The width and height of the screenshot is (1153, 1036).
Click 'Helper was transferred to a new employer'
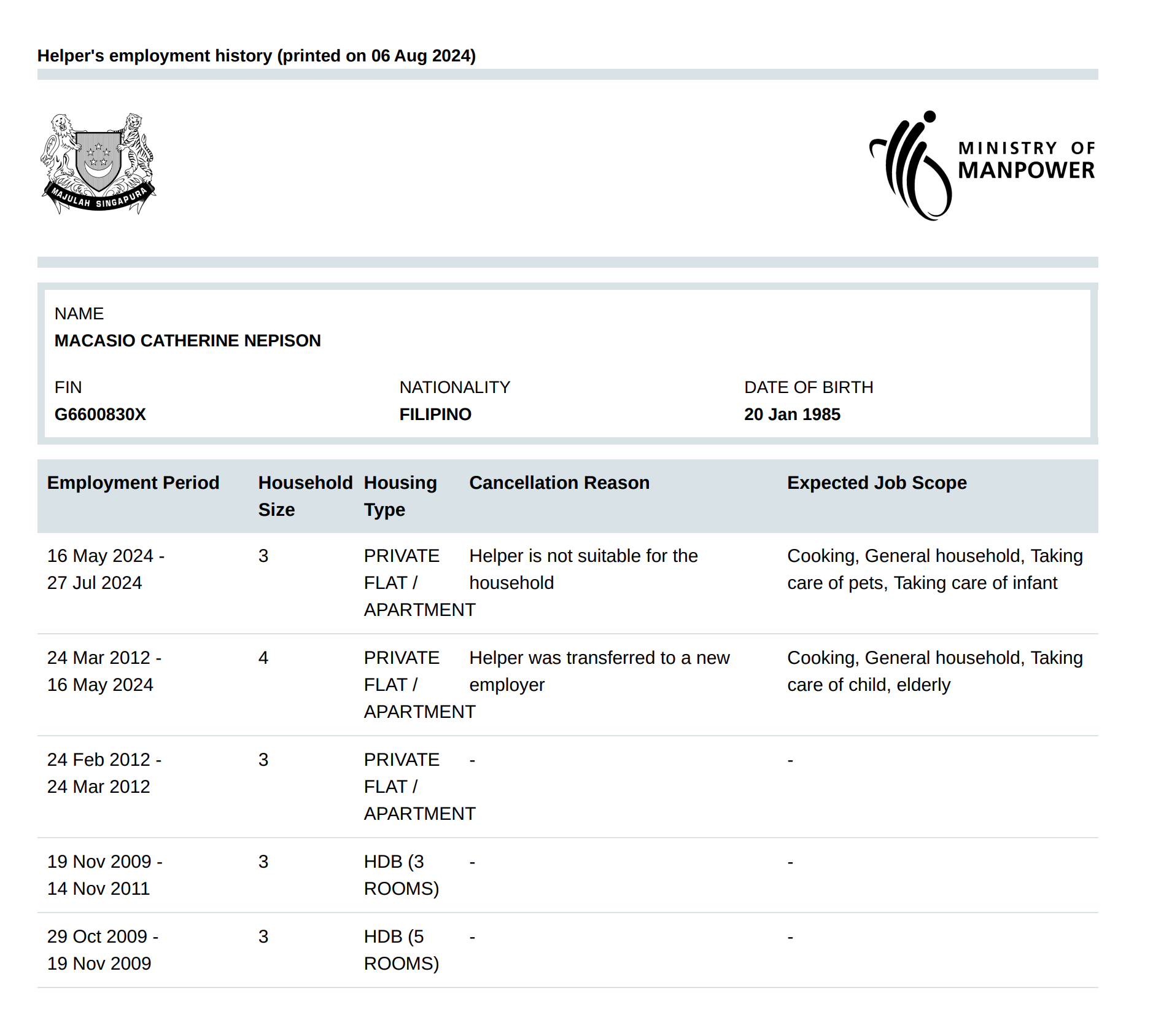pyautogui.click(x=599, y=671)
